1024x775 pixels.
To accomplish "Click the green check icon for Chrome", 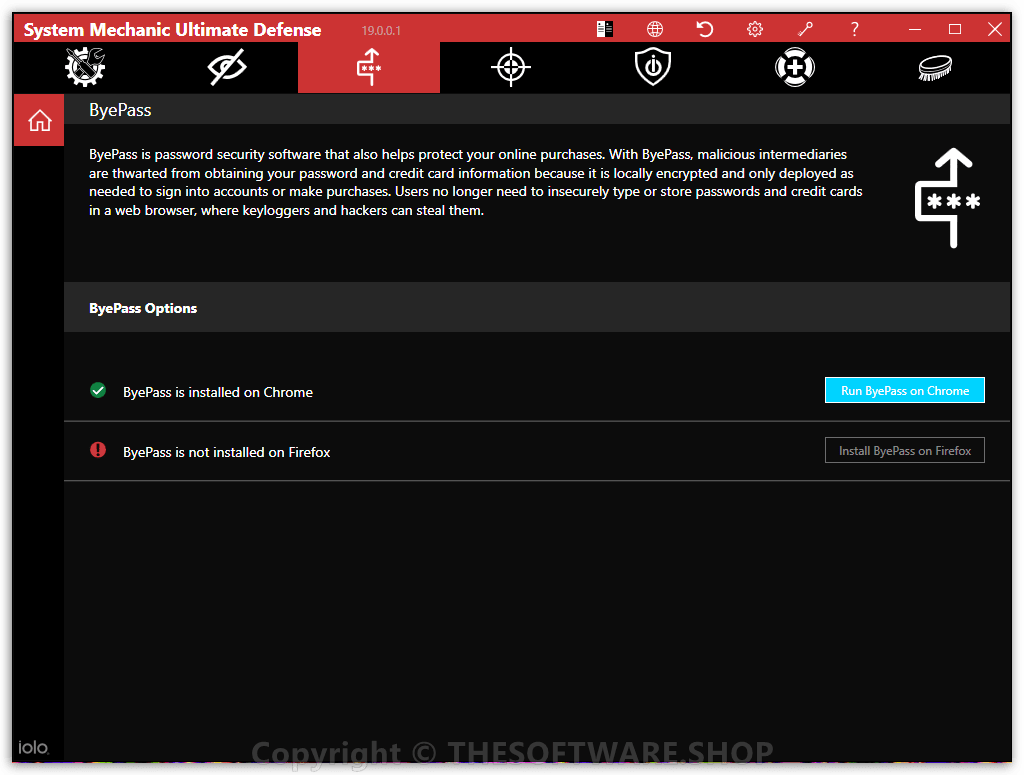I will [98, 390].
